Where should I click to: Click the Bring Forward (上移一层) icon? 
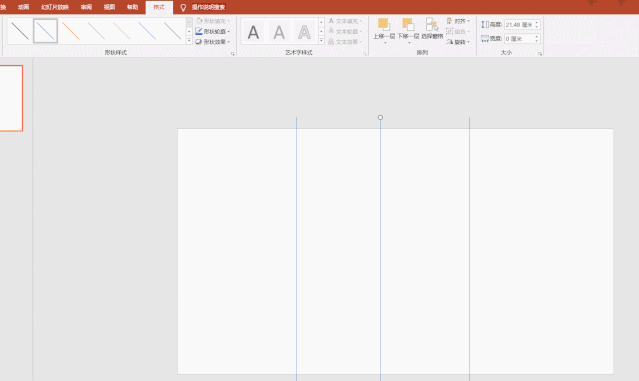[383, 24]
